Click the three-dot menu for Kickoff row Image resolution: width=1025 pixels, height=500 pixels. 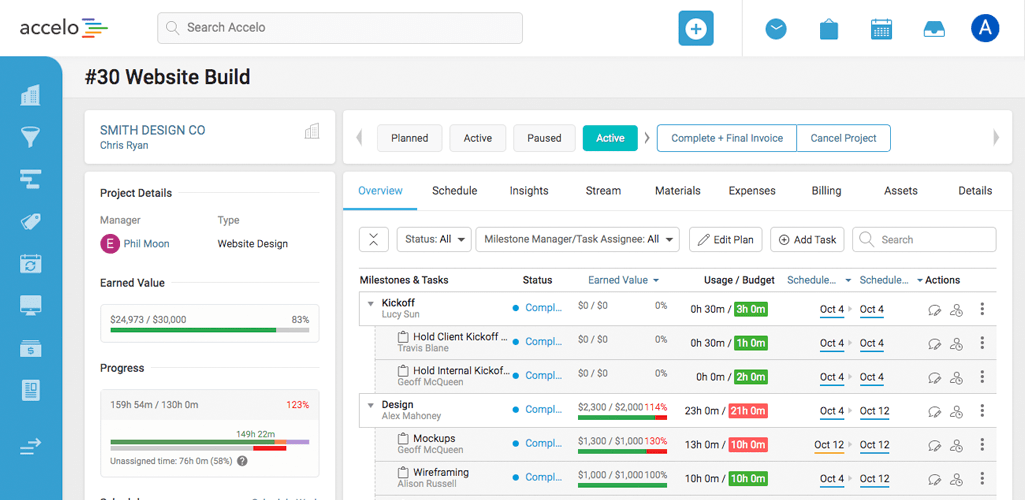[x=982, y=309]
